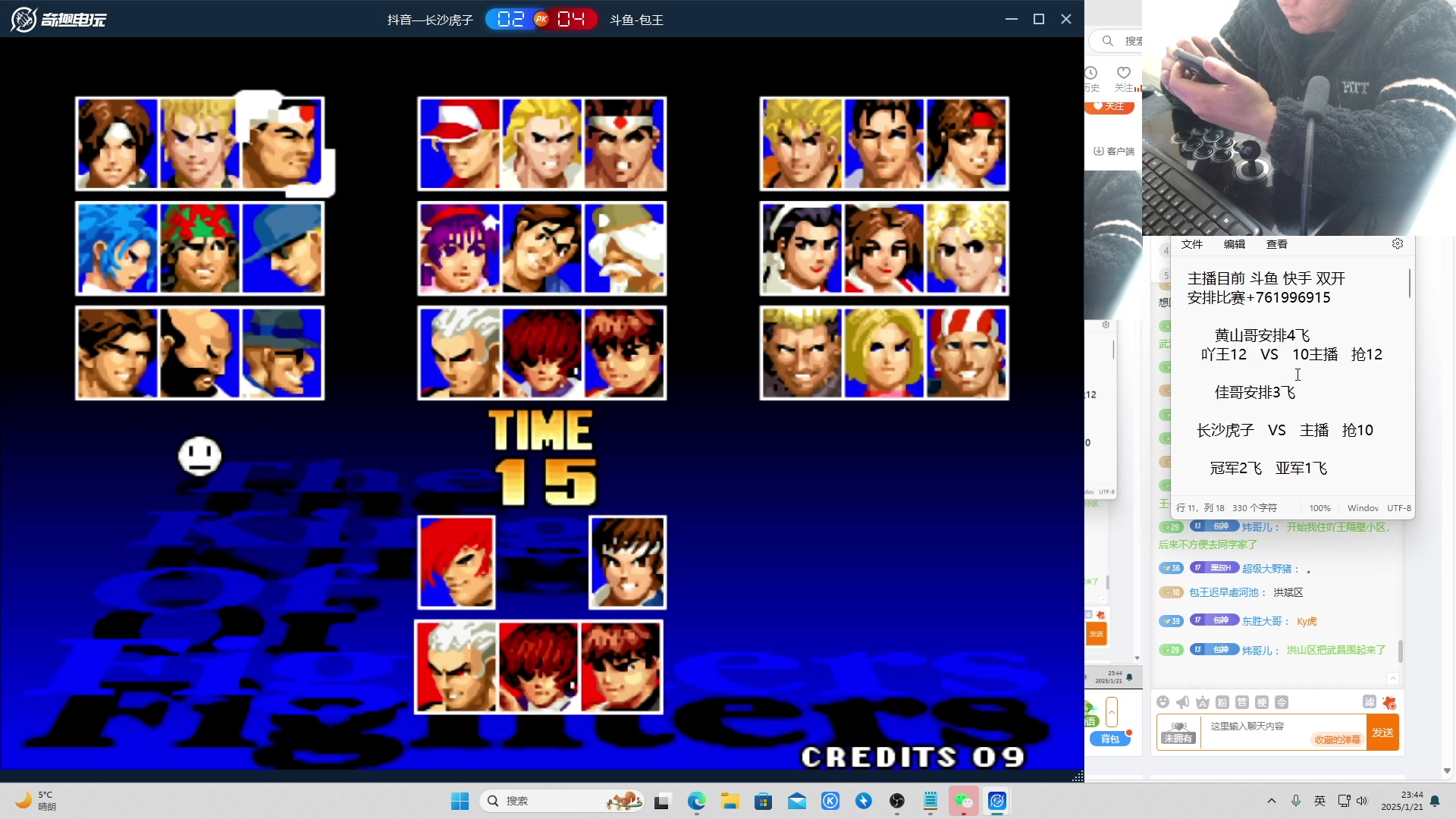The width and height of the screenshot is (1456, 819).
Task: Open 收藏的弹幕 saved danmaku
Action: pos(1337,739)
